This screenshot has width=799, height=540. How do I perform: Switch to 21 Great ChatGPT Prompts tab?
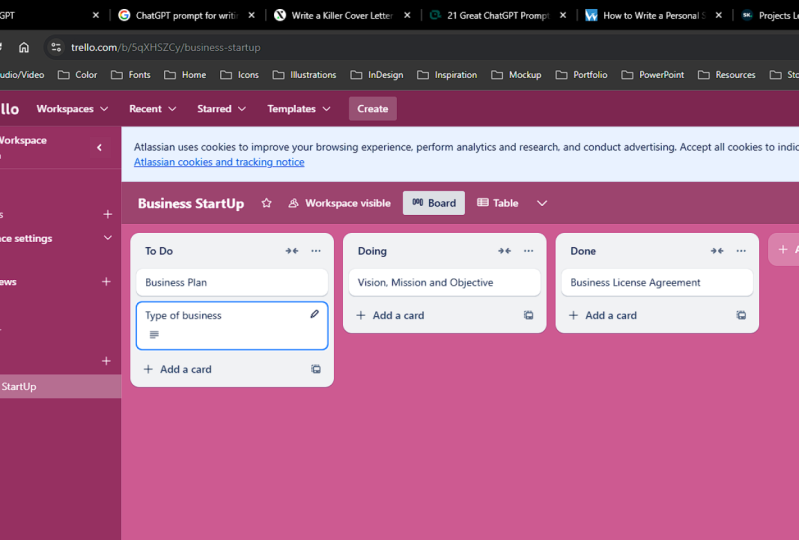pos(498,15)
